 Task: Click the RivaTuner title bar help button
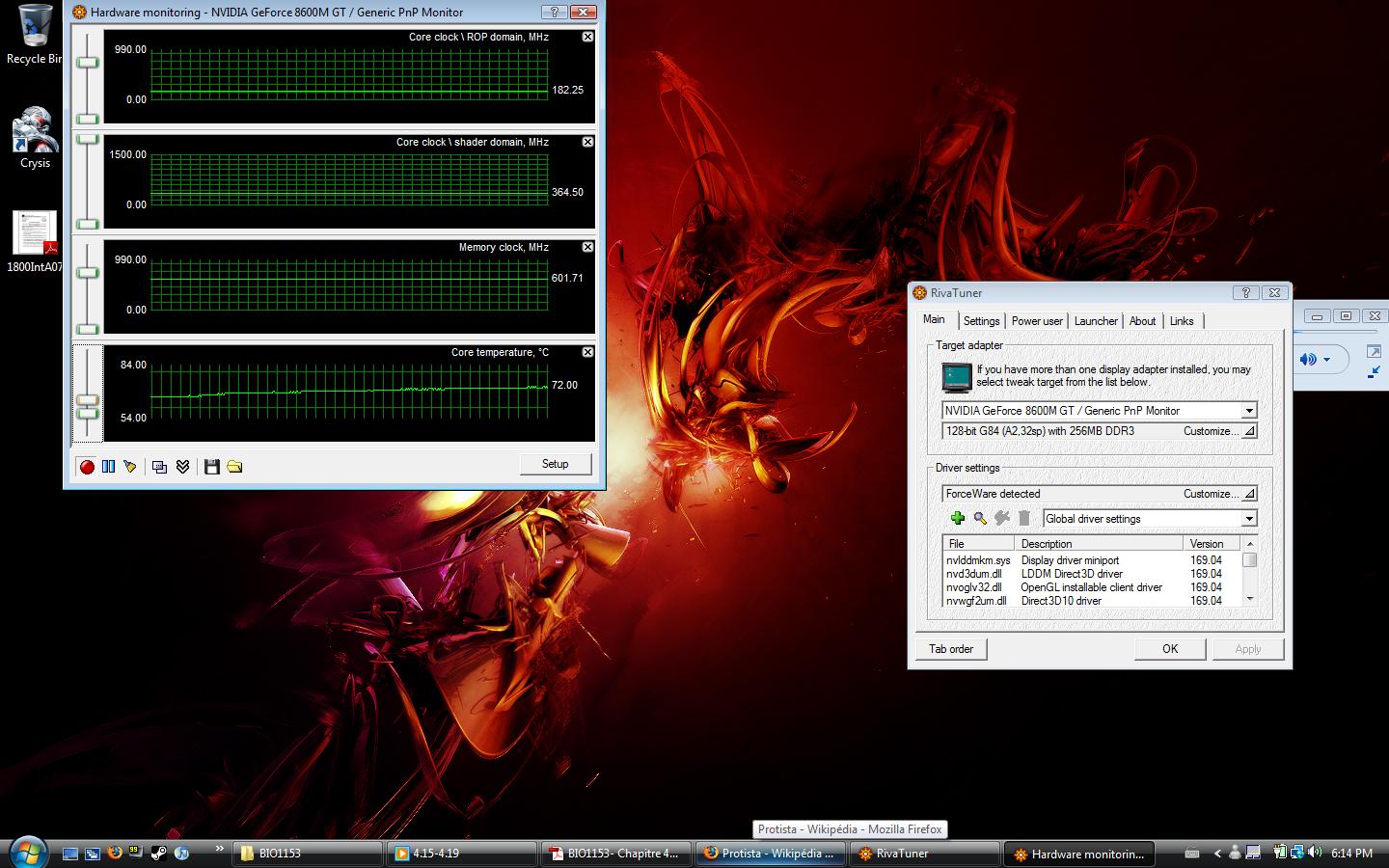1245,293
